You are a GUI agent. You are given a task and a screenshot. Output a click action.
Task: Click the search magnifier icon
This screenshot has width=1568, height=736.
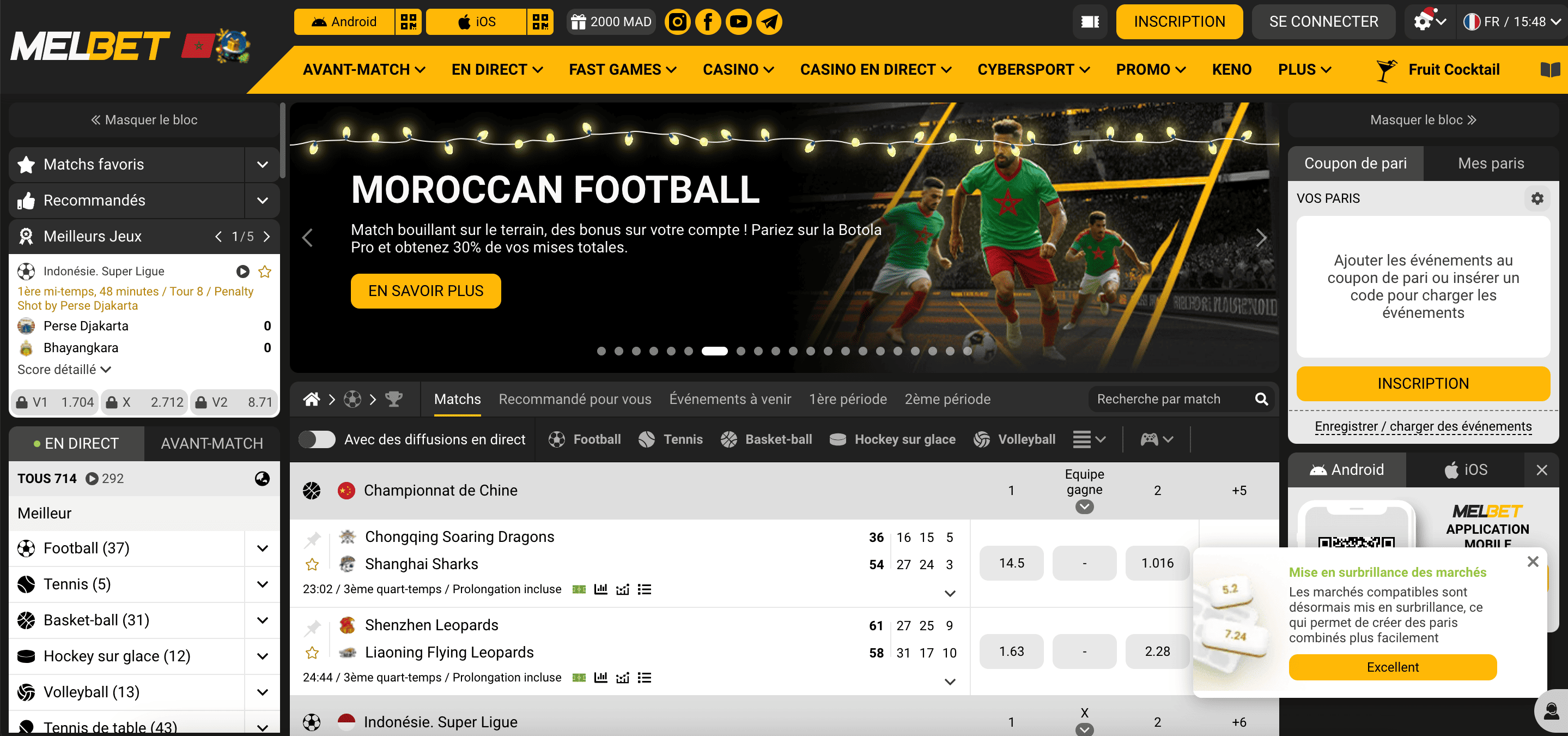tap(1261, 399)
